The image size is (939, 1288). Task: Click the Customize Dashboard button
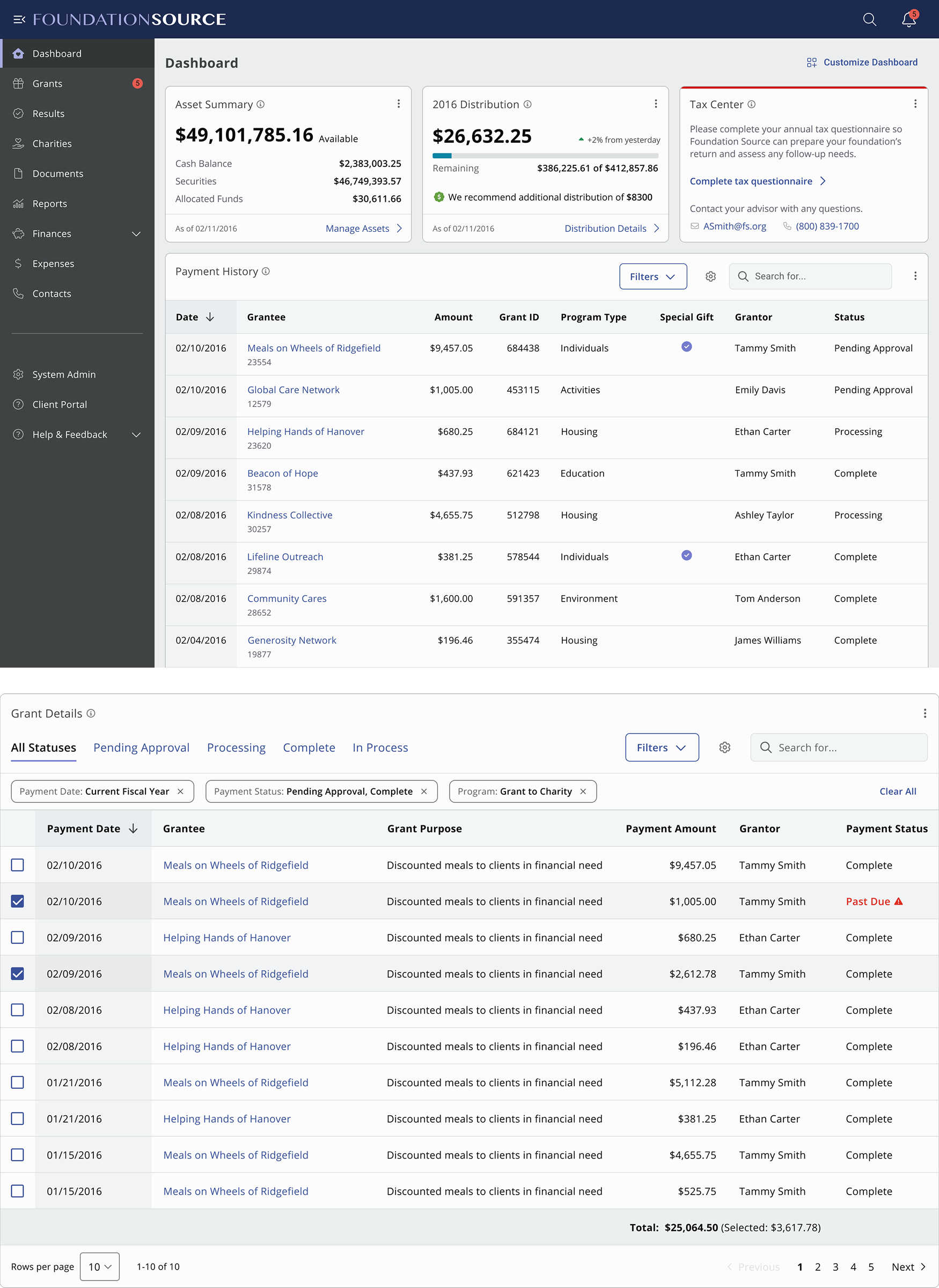tap(862, 63)
